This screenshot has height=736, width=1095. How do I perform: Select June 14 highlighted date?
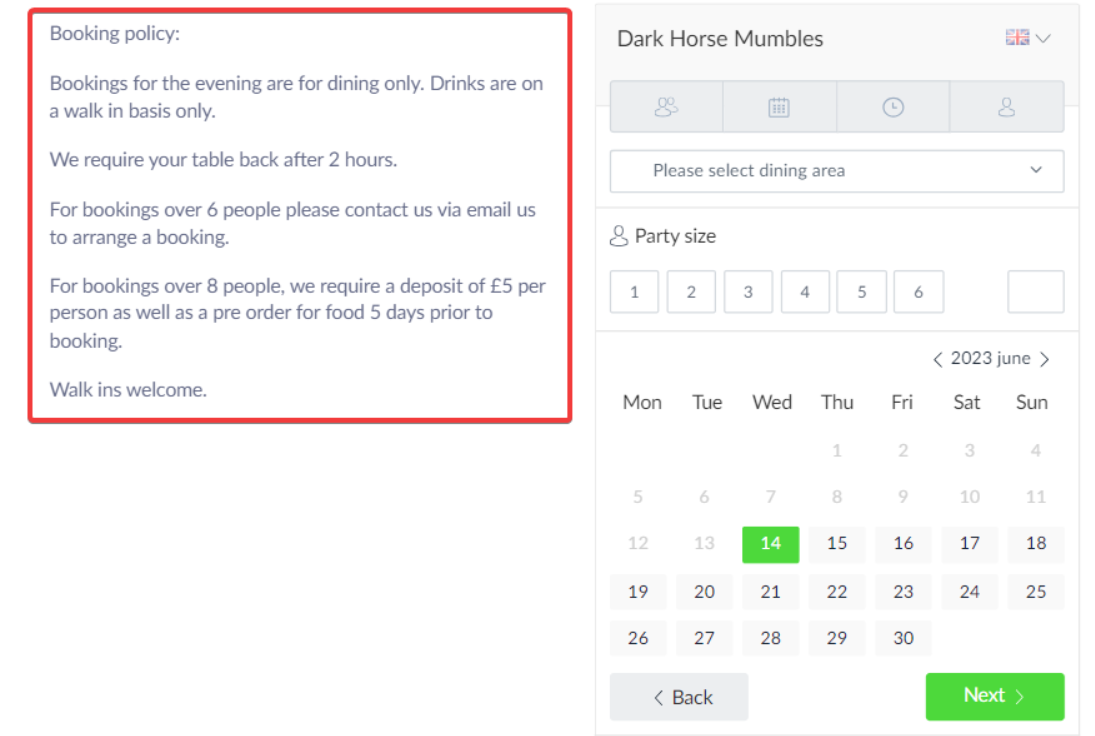770,544
